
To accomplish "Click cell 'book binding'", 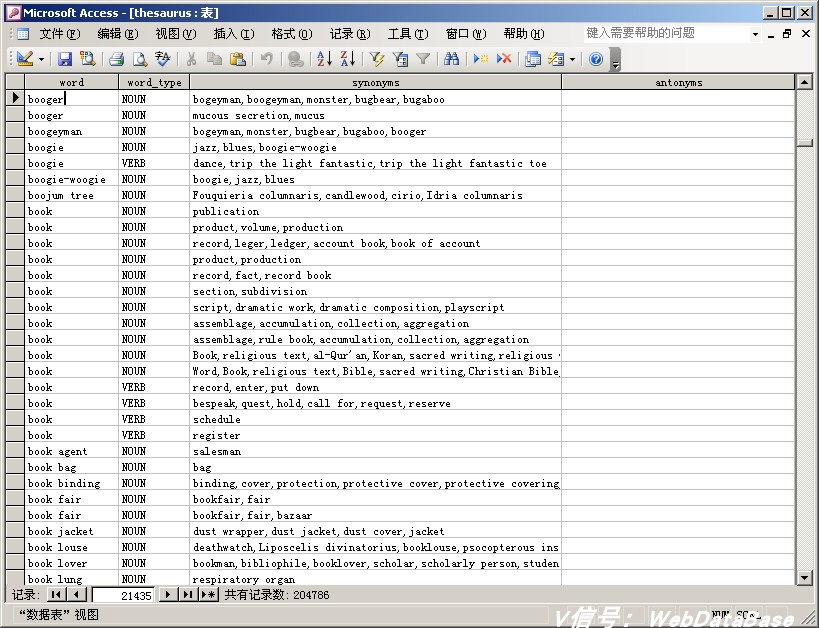I will click(x=72, y=483).
